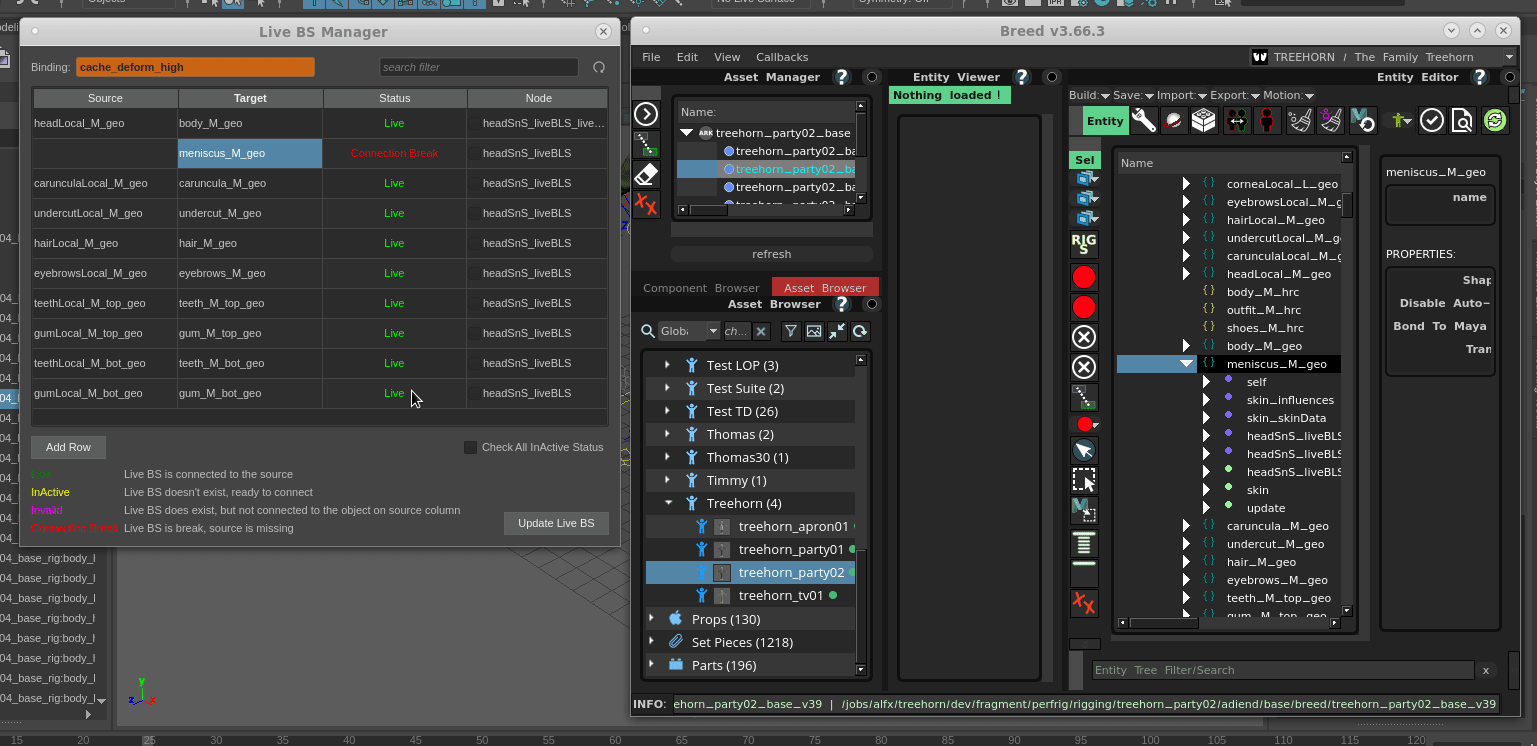The width and height of the screenshot is (1537, 746).
Task: Click the red XX delete icon in Asset Manager
Action: point(646,205)
